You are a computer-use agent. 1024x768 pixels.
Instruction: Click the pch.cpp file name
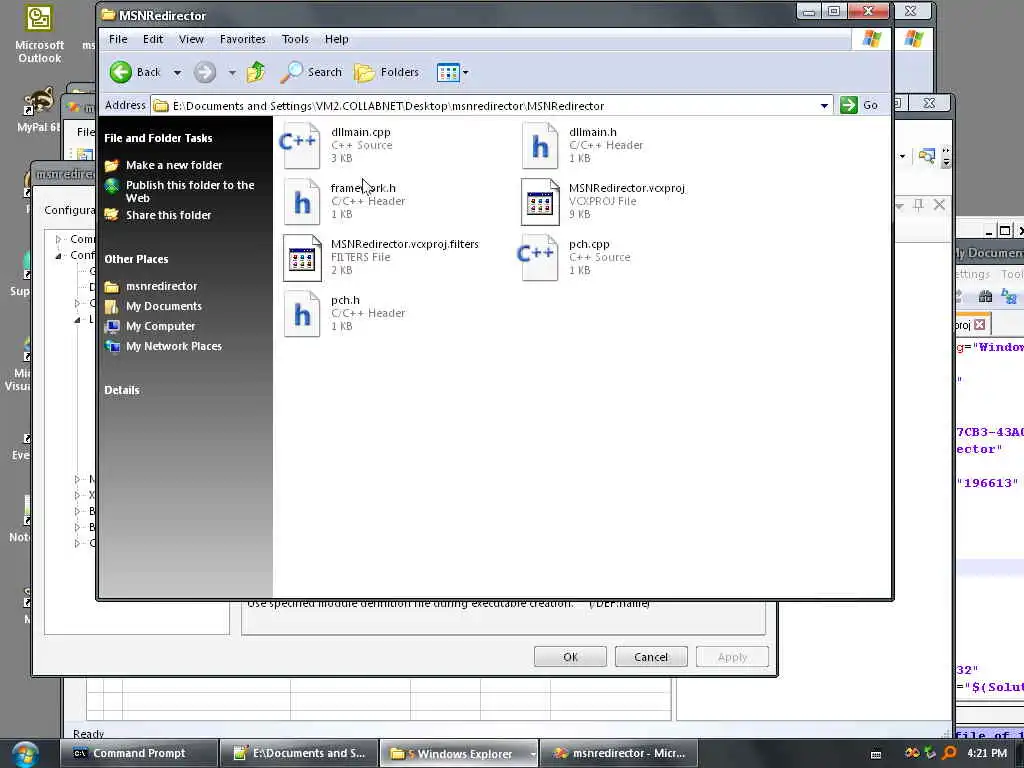click(x=589, y=244)
